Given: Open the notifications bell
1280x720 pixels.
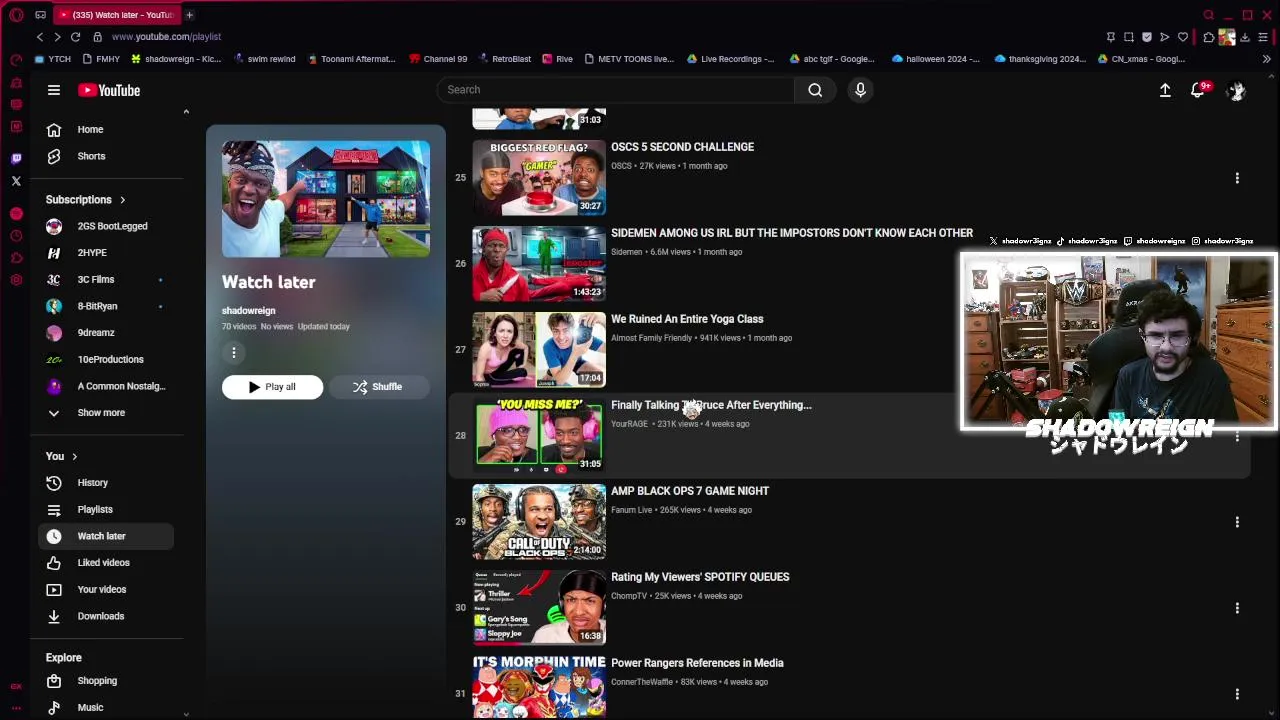Looking at the screenshot, I should (1198, 90).
